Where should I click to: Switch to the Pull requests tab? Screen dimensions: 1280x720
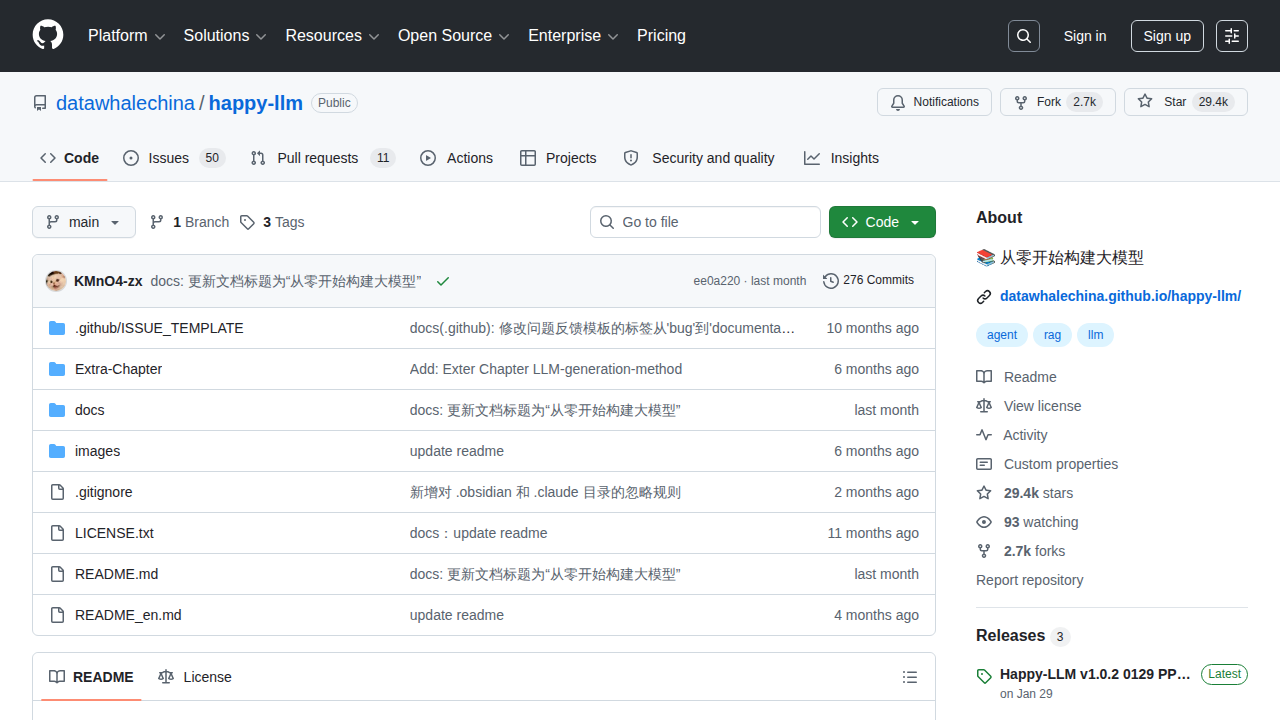click(x=323, y=158)
